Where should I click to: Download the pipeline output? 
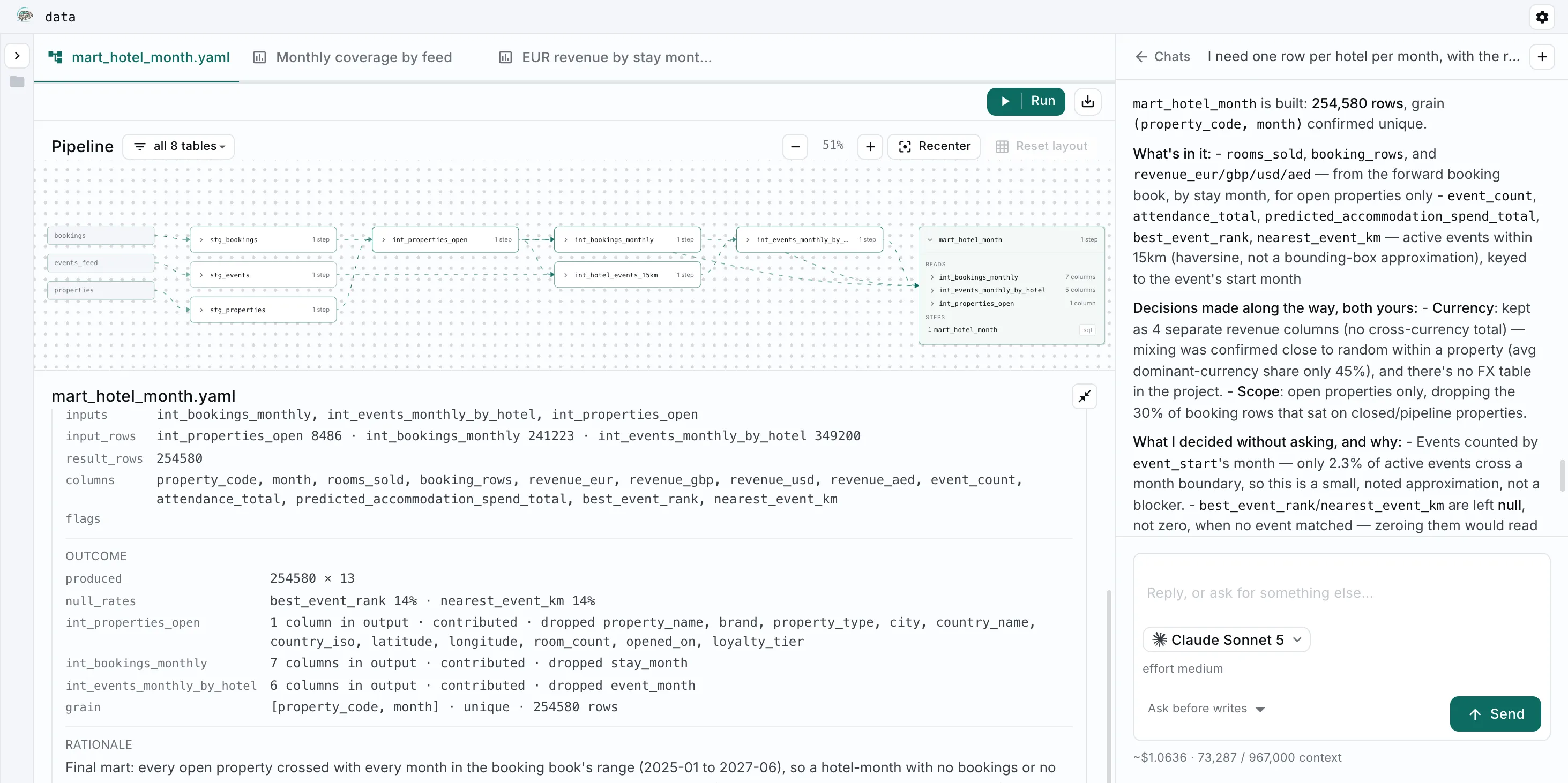click(1087, 101)
